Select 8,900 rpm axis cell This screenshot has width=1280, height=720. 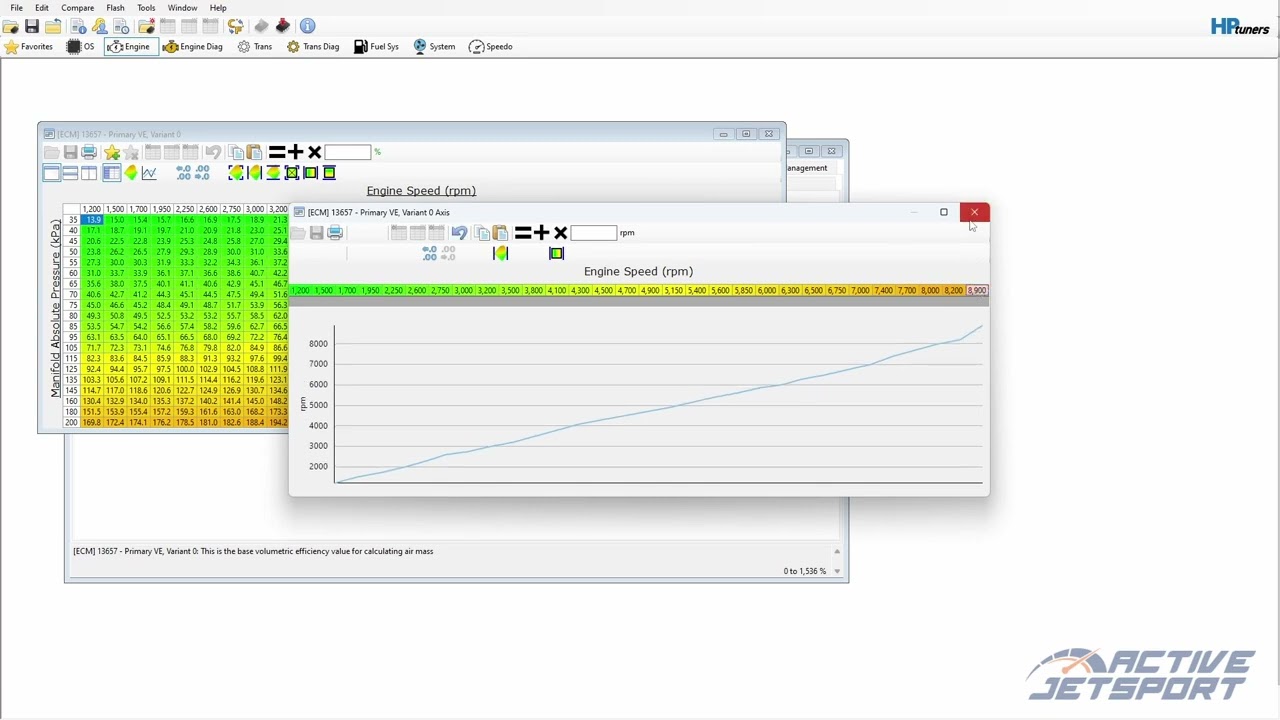pyautogui.click(x=976, y=291)
